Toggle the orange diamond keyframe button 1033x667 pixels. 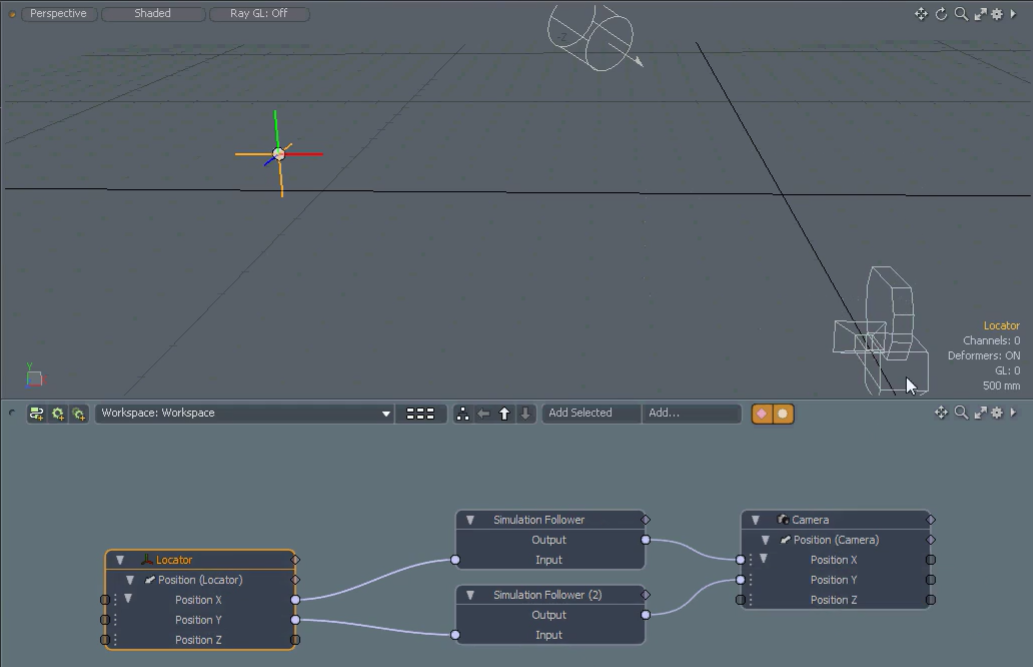click(762, 413)
